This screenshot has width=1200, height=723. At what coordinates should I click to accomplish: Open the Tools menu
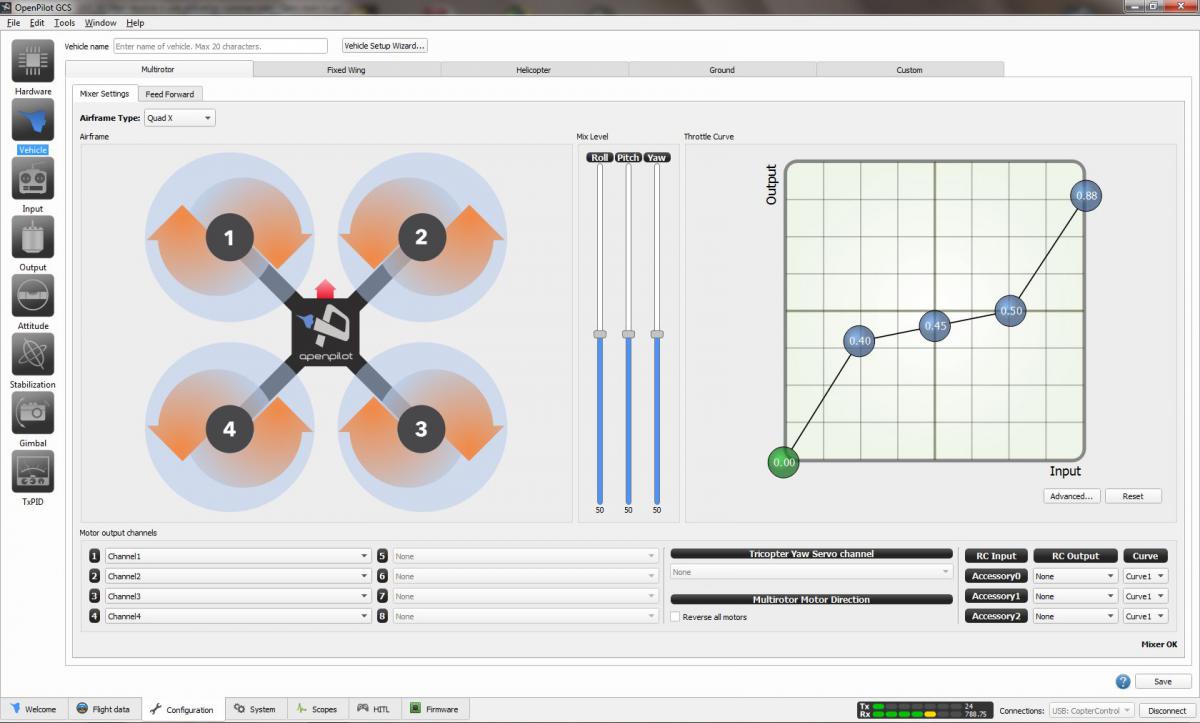64,22
